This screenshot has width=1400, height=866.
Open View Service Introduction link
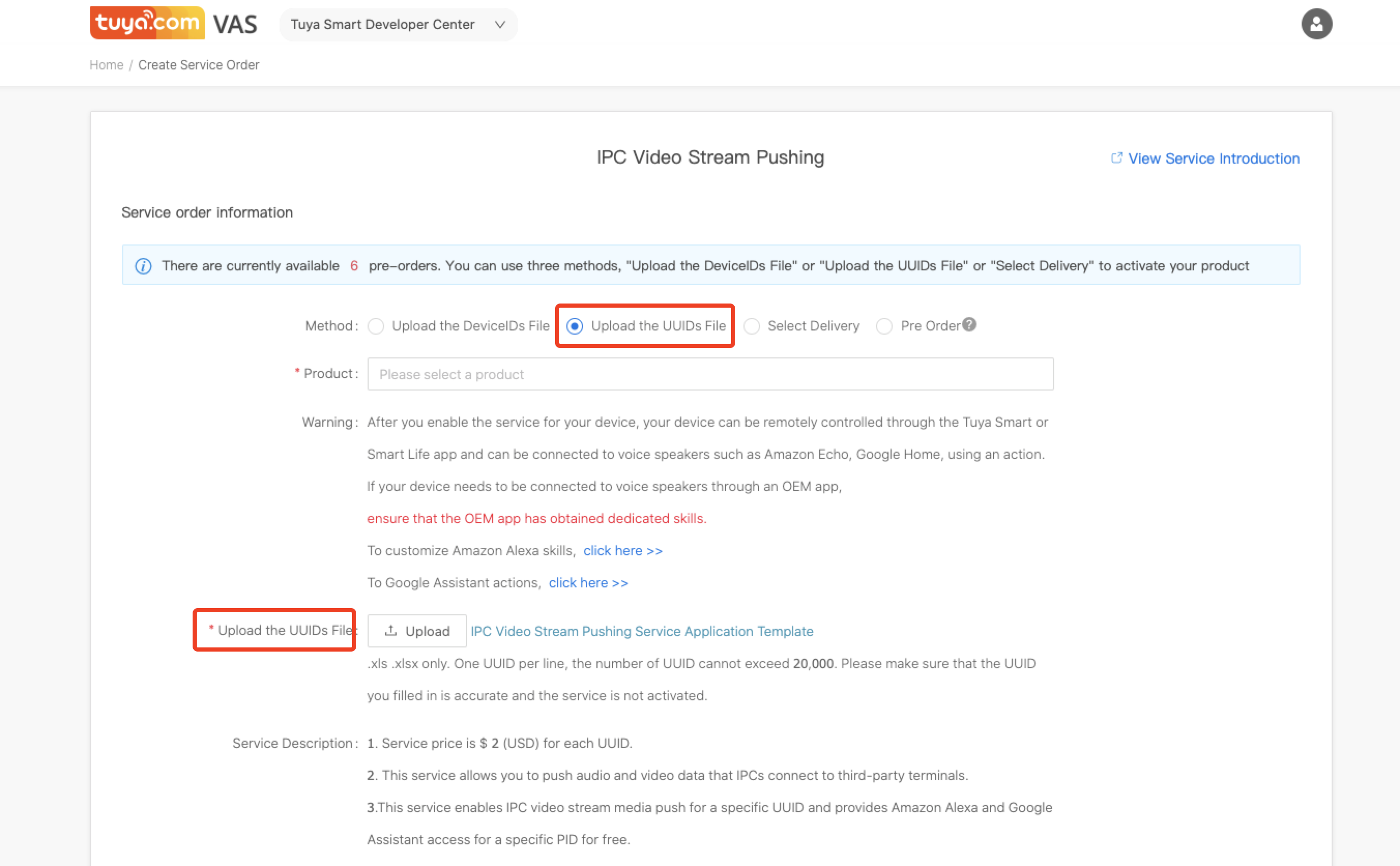tap(1214, 158)
